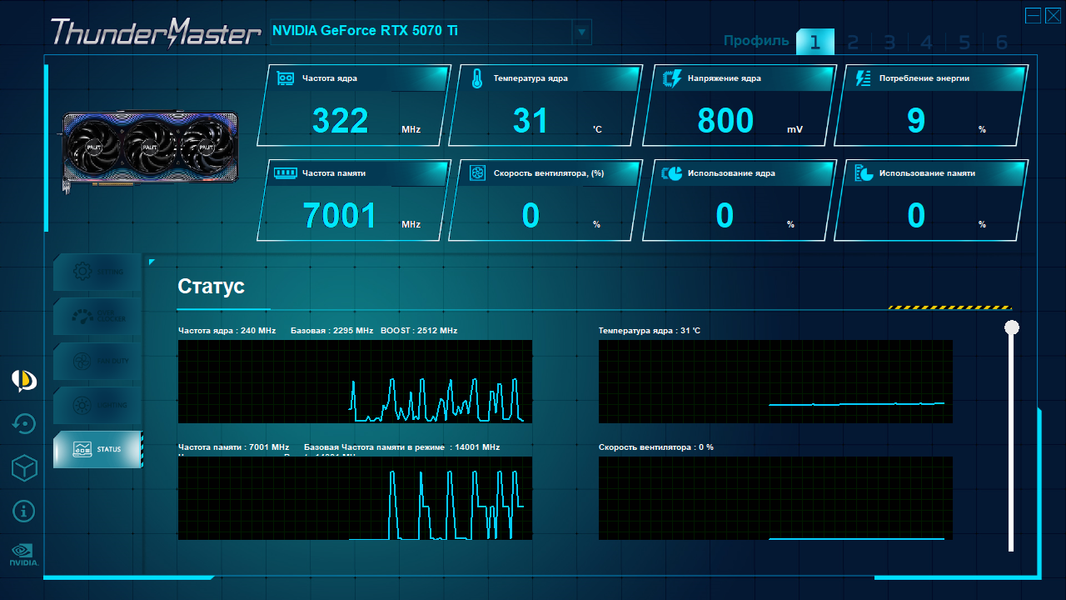
Task: Click the status panel vertical scrollbar handle
Action: click(1012, 328)
